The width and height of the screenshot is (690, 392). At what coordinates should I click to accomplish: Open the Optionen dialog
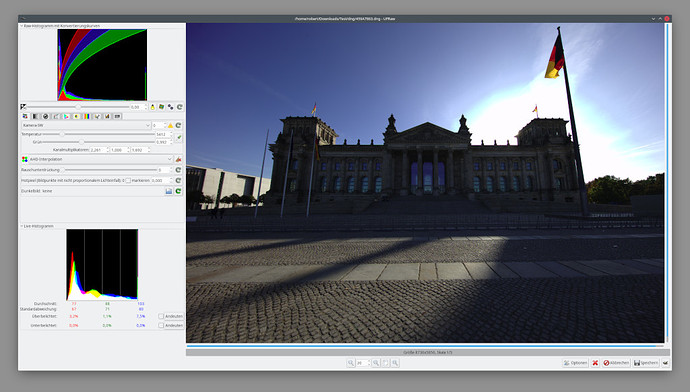tap(575, 363)
